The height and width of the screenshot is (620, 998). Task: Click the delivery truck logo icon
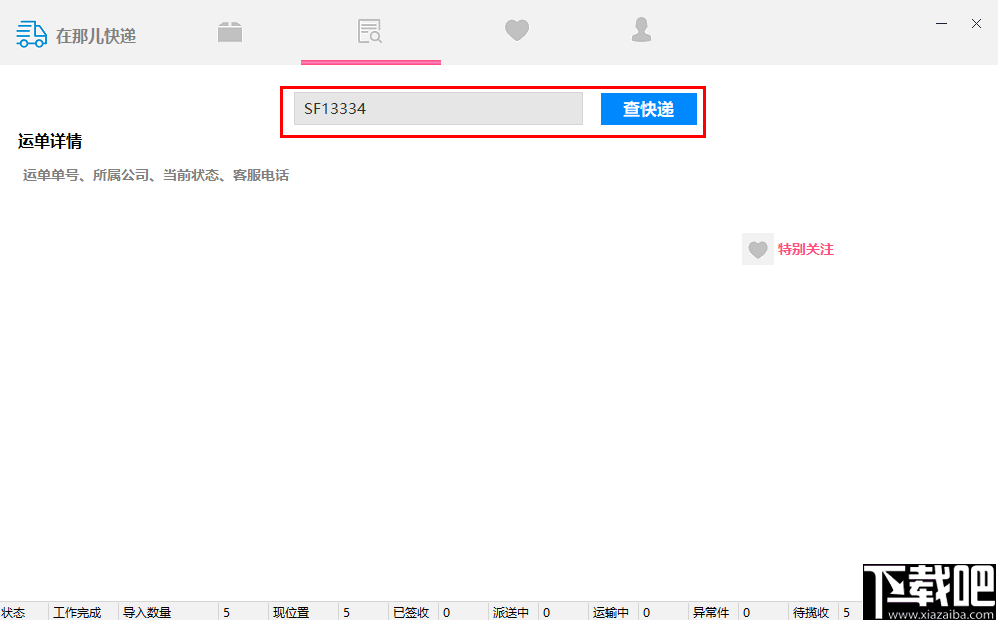coord(30,33)
